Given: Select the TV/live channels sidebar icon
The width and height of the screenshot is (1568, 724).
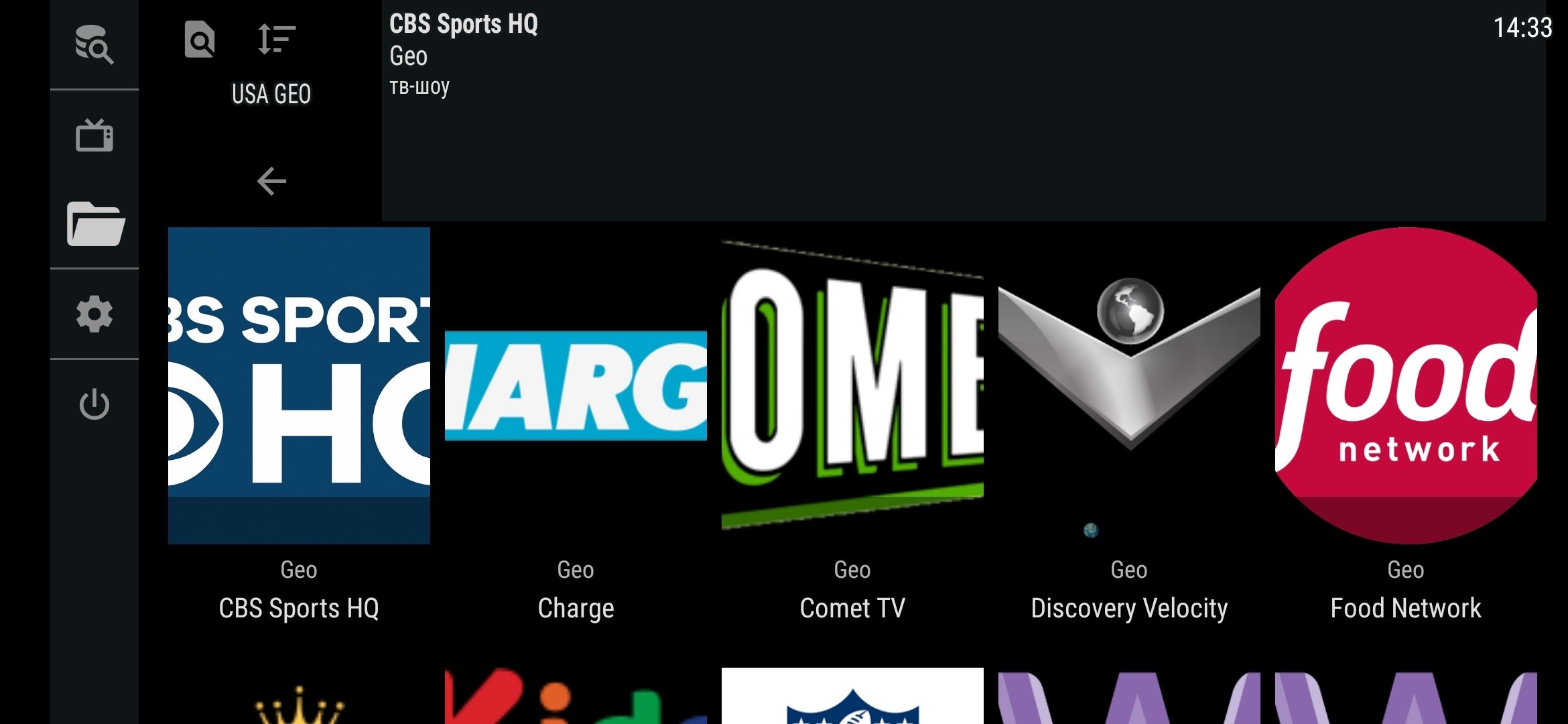Looking at the screenshot, I should click(95, 134).
